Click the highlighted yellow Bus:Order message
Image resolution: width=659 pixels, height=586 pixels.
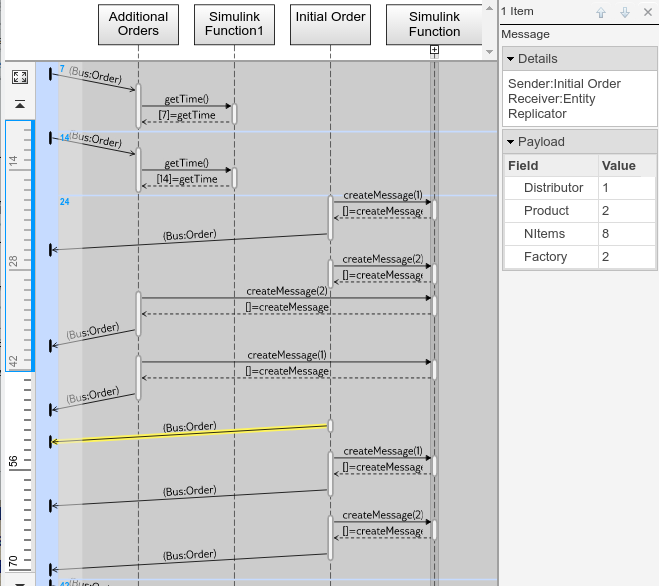point(190,433)
